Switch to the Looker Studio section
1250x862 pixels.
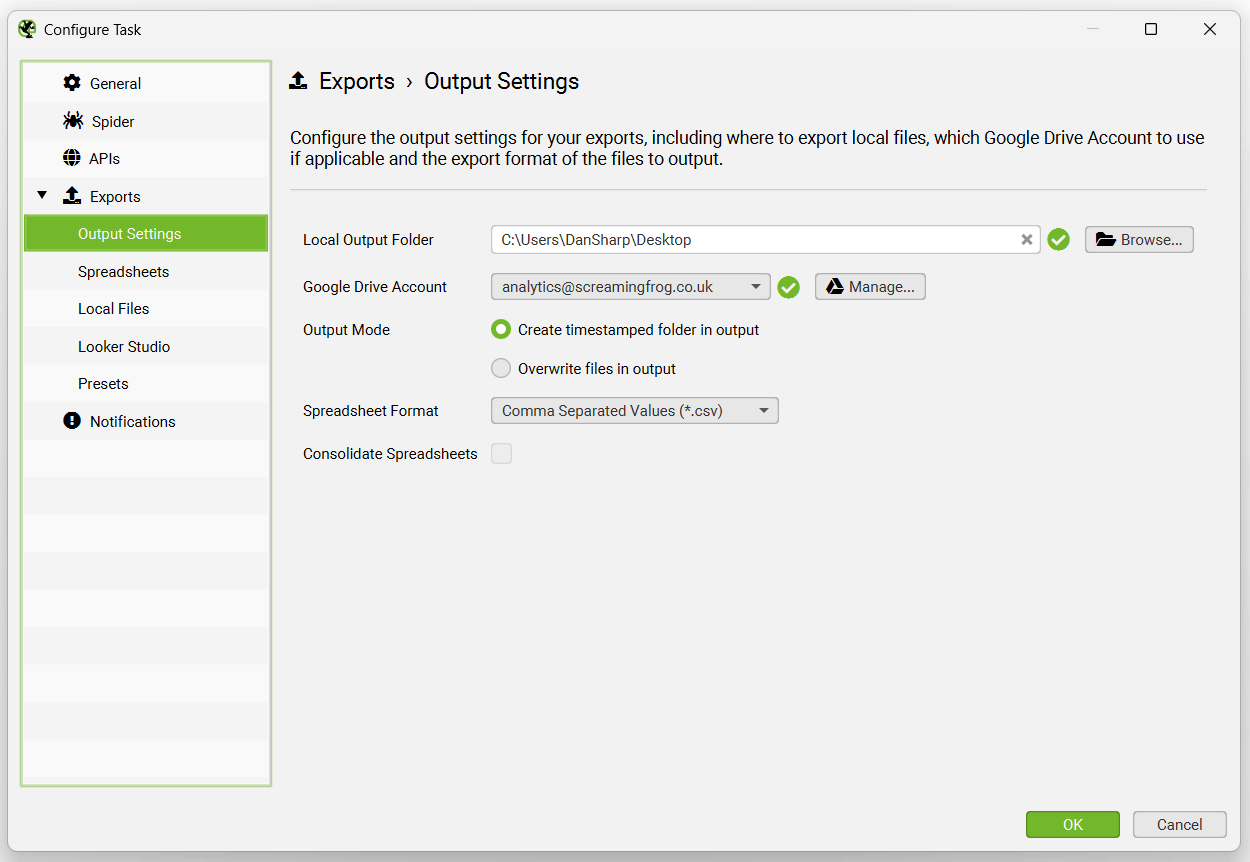tap(124, 346)
